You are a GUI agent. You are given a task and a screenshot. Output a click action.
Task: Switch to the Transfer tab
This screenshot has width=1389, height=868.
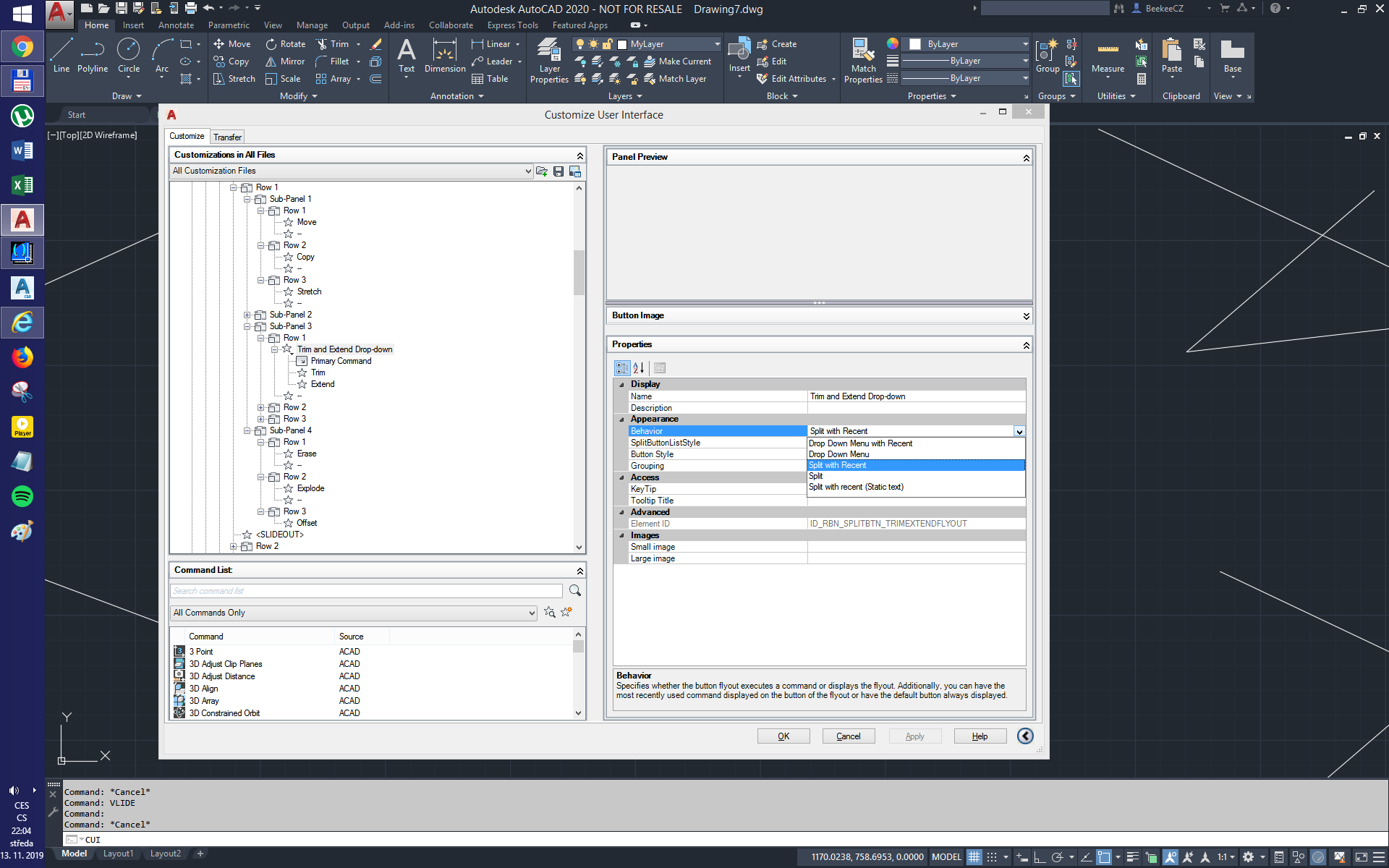coord(227,137)
